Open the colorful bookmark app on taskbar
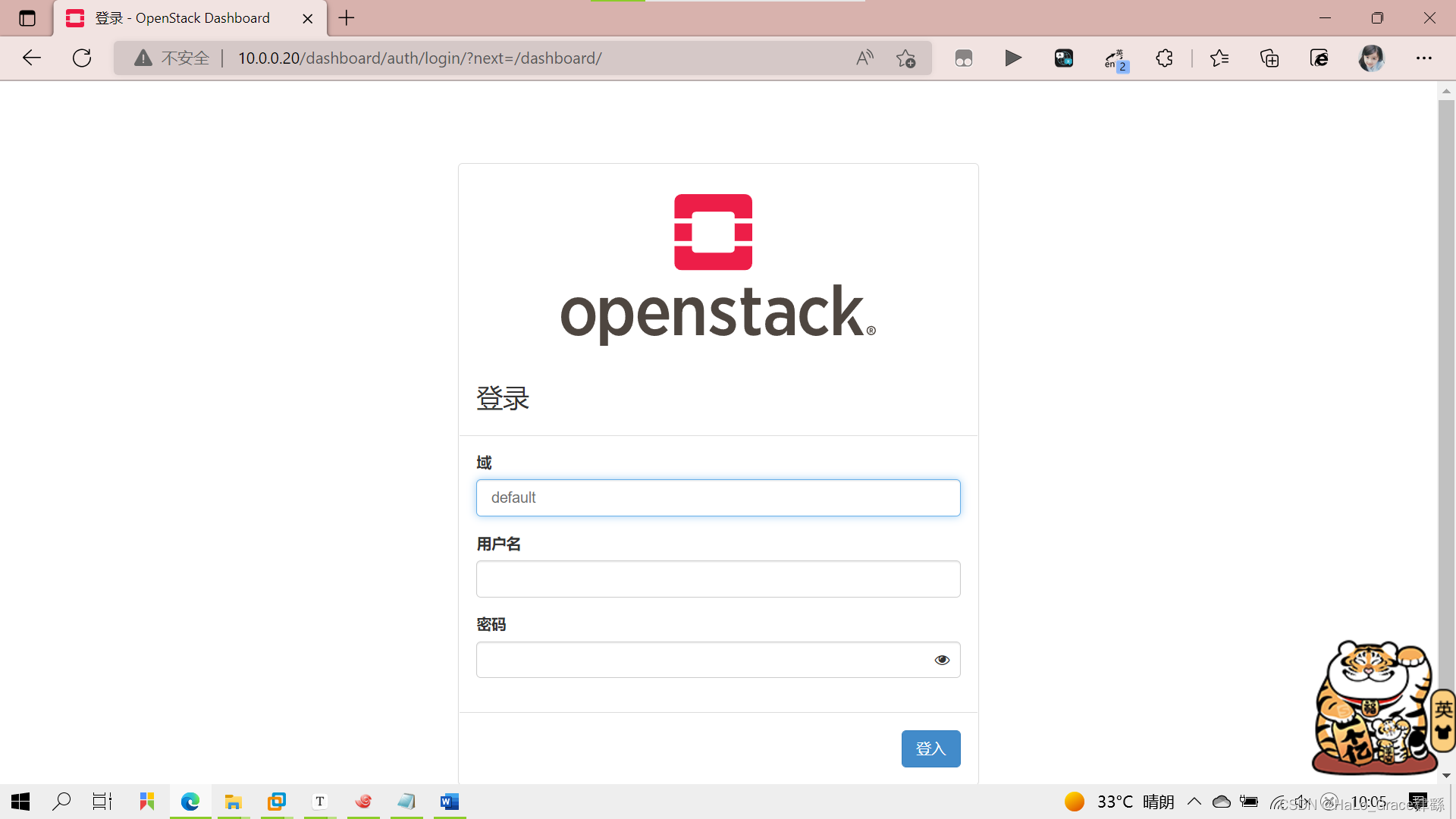Viewport: 1456px width, 819px height. click(147, 802)
